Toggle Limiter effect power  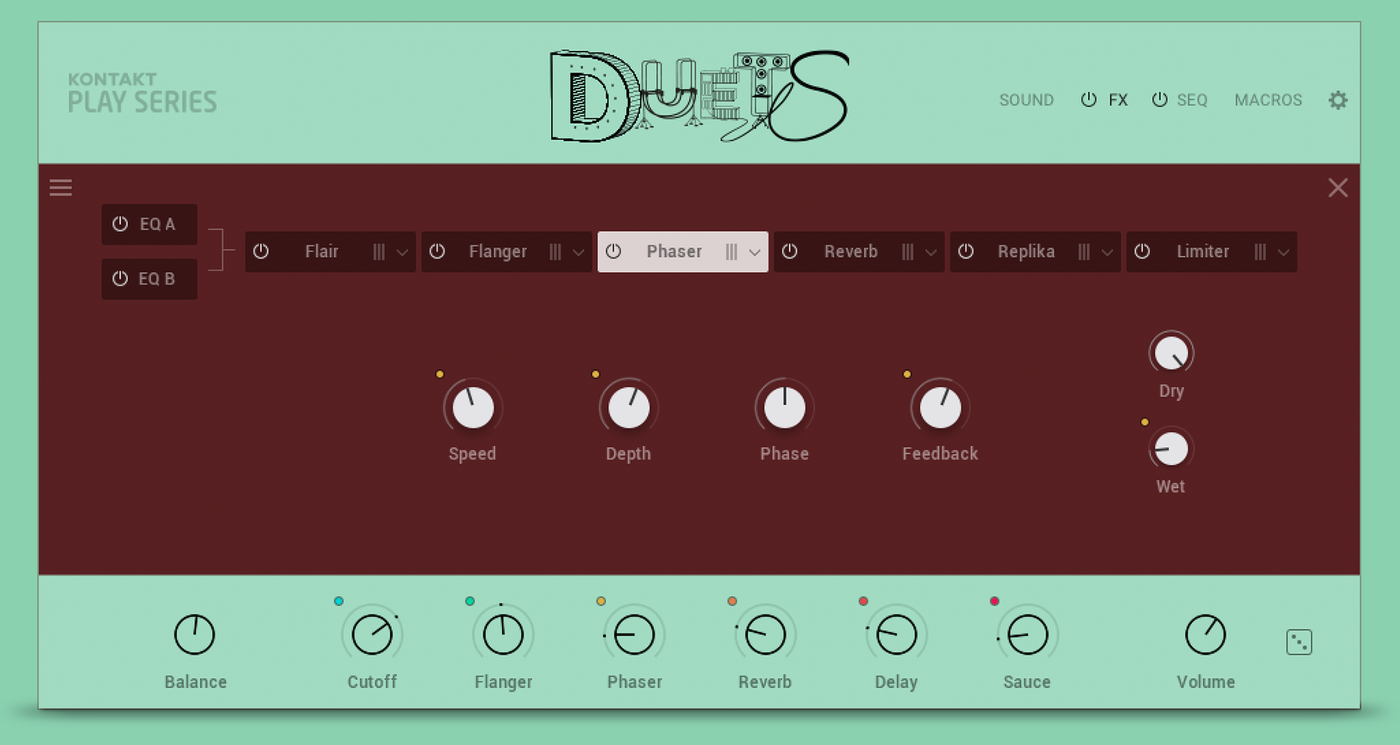(1142, 252)
